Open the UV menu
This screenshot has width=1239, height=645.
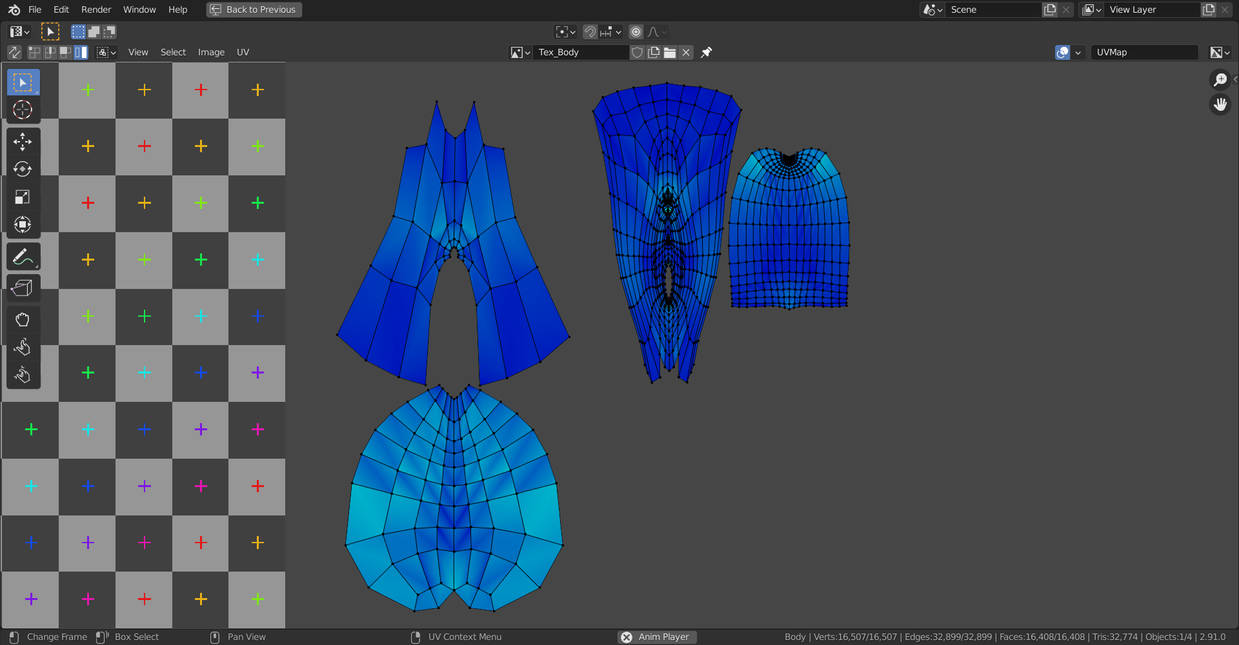(243, 52)
